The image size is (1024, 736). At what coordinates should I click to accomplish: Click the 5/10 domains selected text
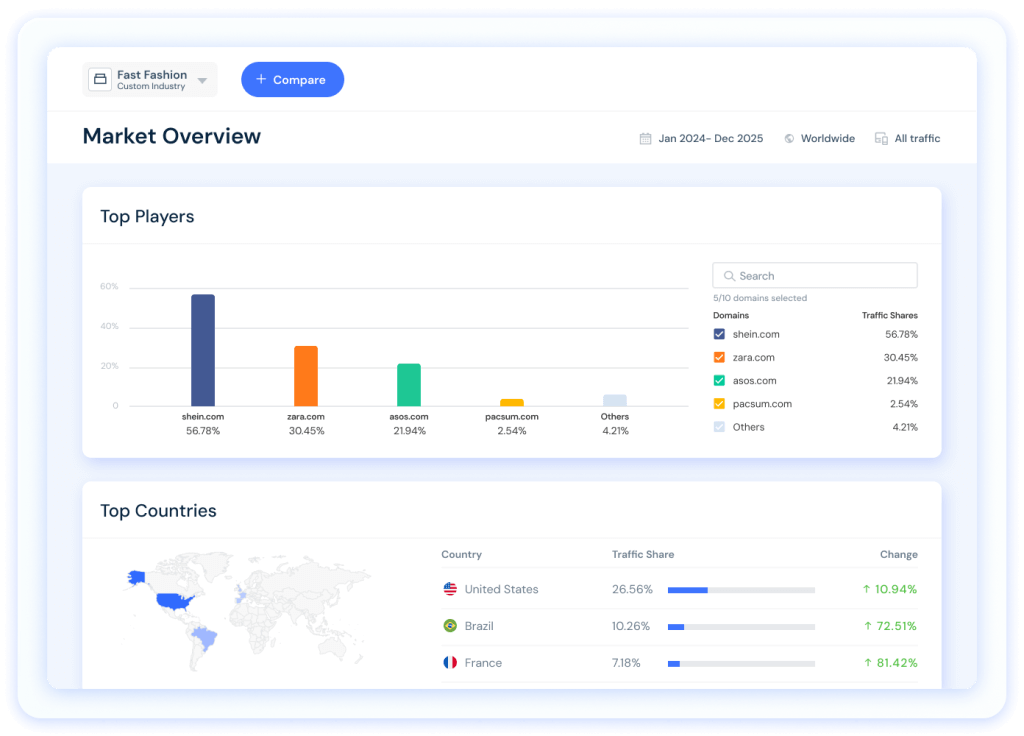[760, 298]
